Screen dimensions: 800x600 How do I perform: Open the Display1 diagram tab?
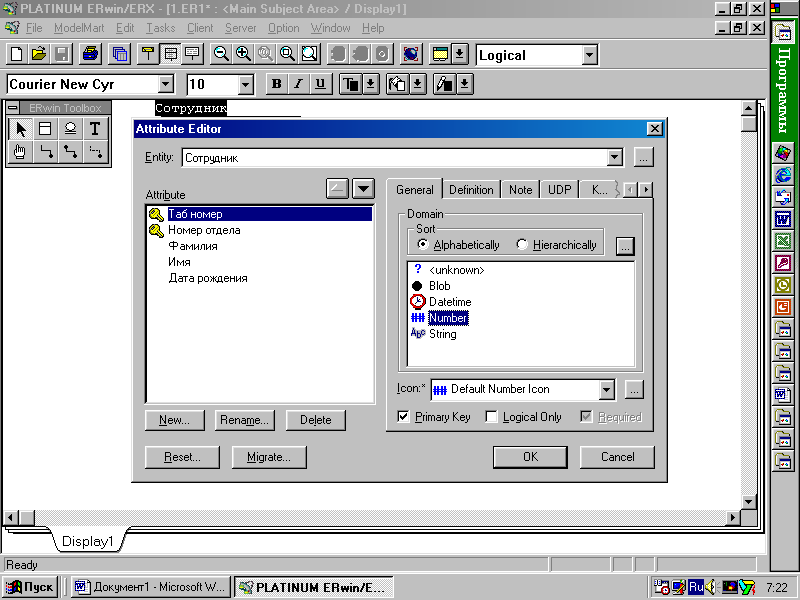click(87, 541)
